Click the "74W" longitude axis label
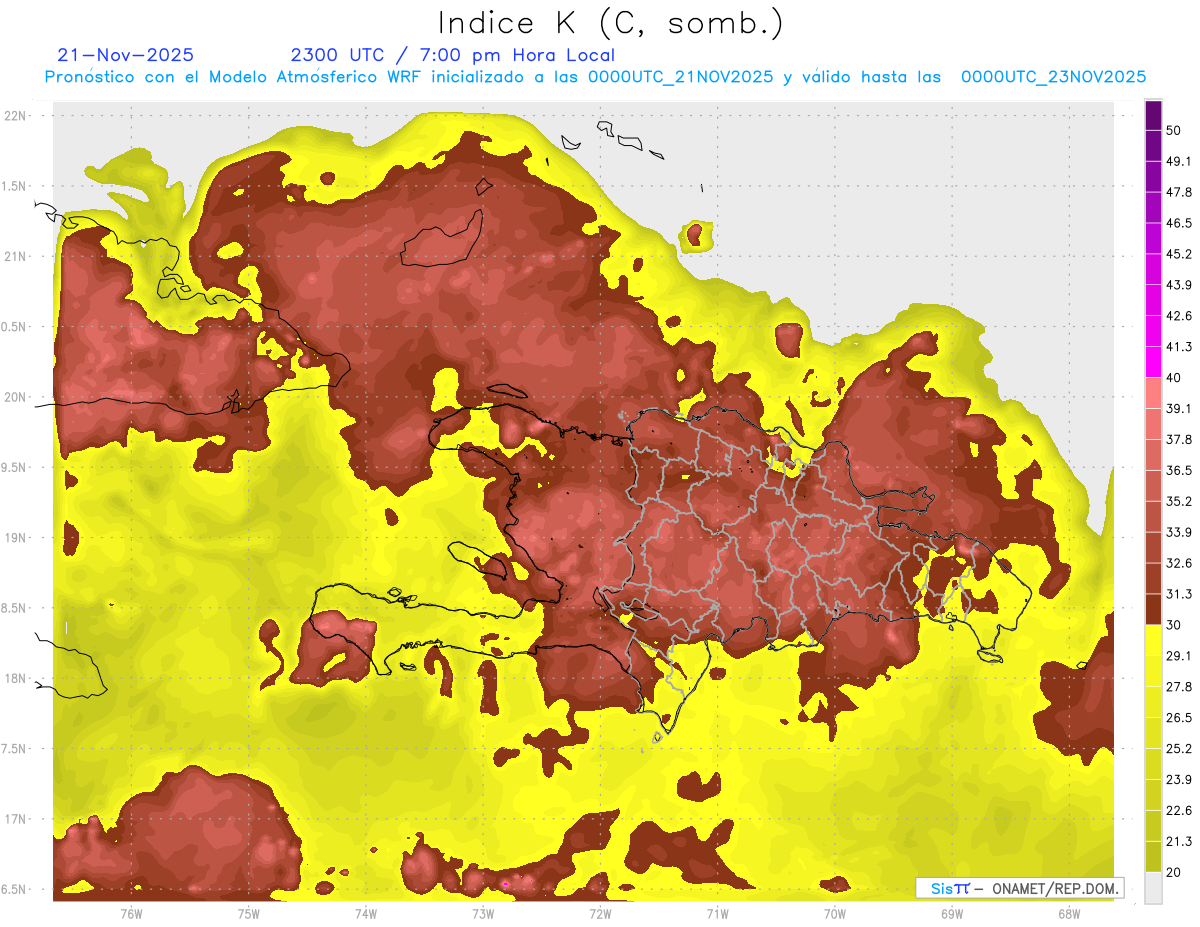 [365, 914]
